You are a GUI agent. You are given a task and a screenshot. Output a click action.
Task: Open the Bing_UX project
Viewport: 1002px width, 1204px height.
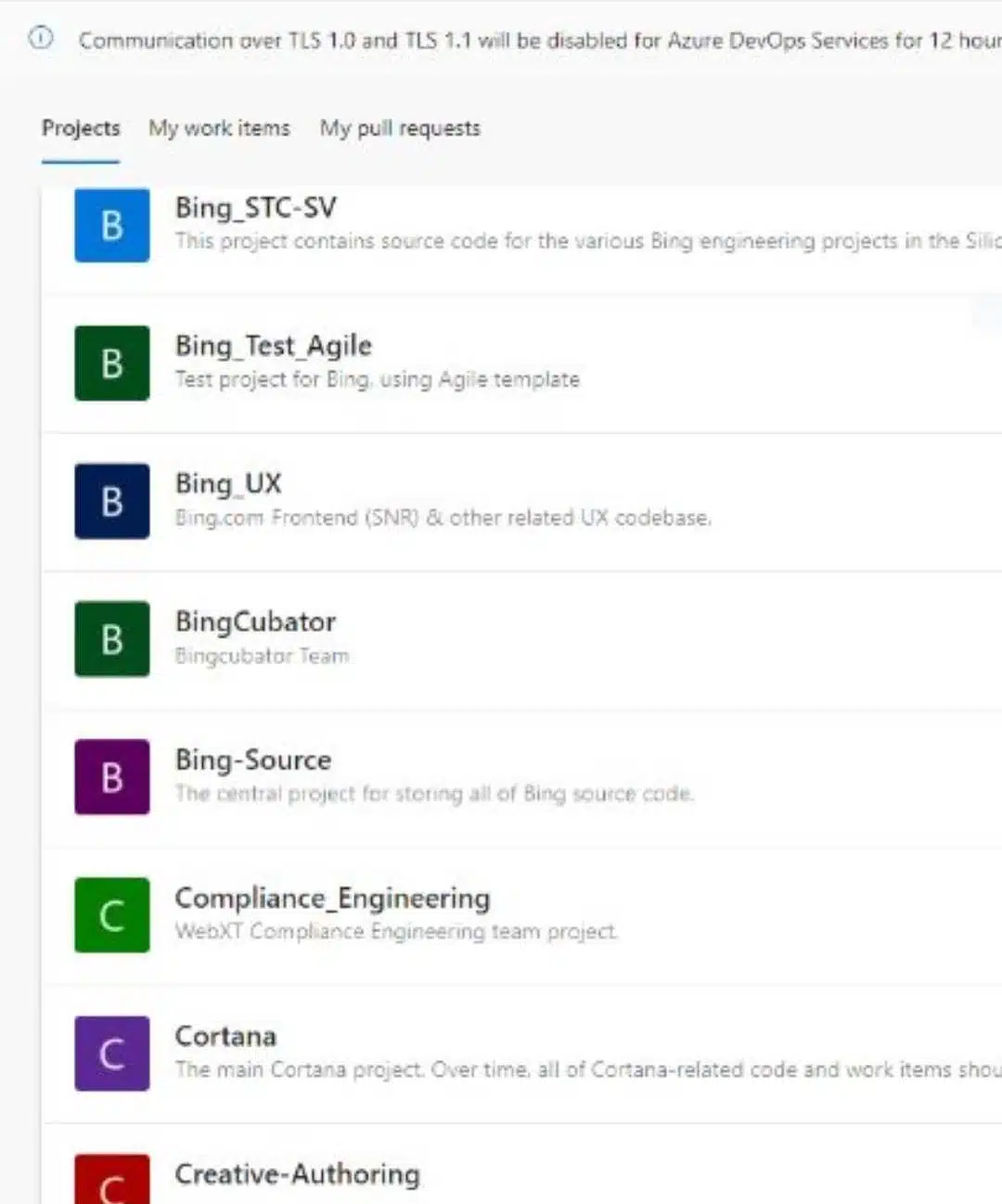tap(226, 482)
